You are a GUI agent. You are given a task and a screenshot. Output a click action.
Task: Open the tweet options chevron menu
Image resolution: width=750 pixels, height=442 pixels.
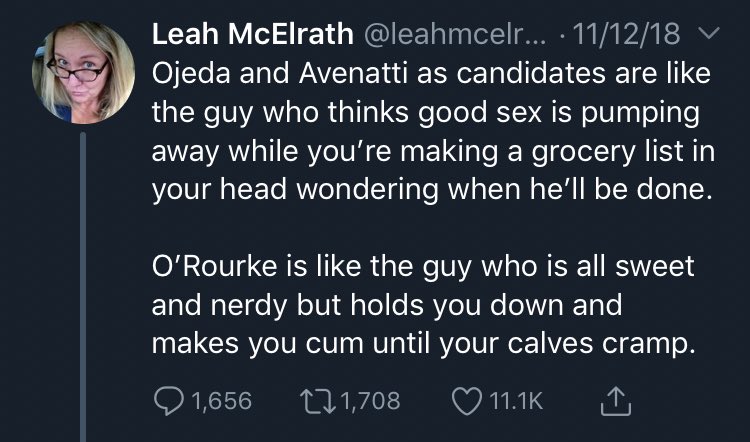[708, 35]
